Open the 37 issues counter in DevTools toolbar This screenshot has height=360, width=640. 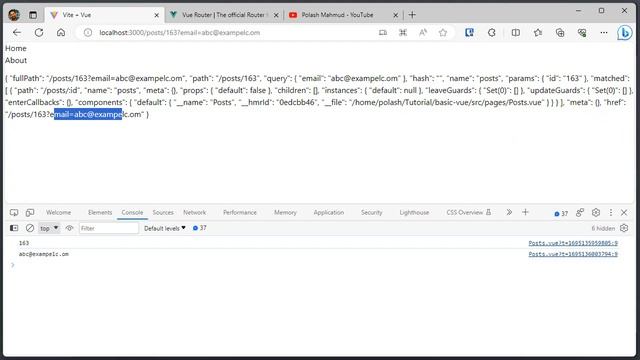[x=561, y=213]
